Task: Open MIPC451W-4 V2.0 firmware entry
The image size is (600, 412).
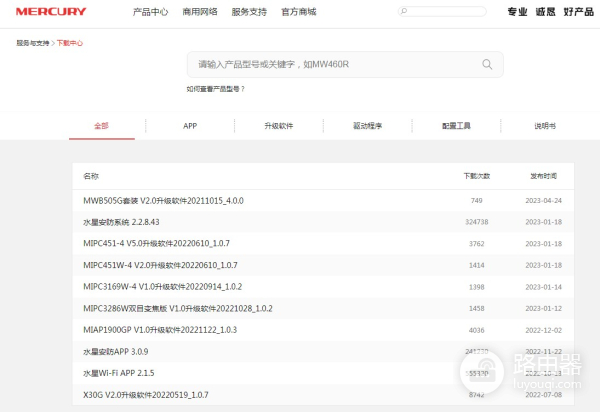Action: pos(160,265)
